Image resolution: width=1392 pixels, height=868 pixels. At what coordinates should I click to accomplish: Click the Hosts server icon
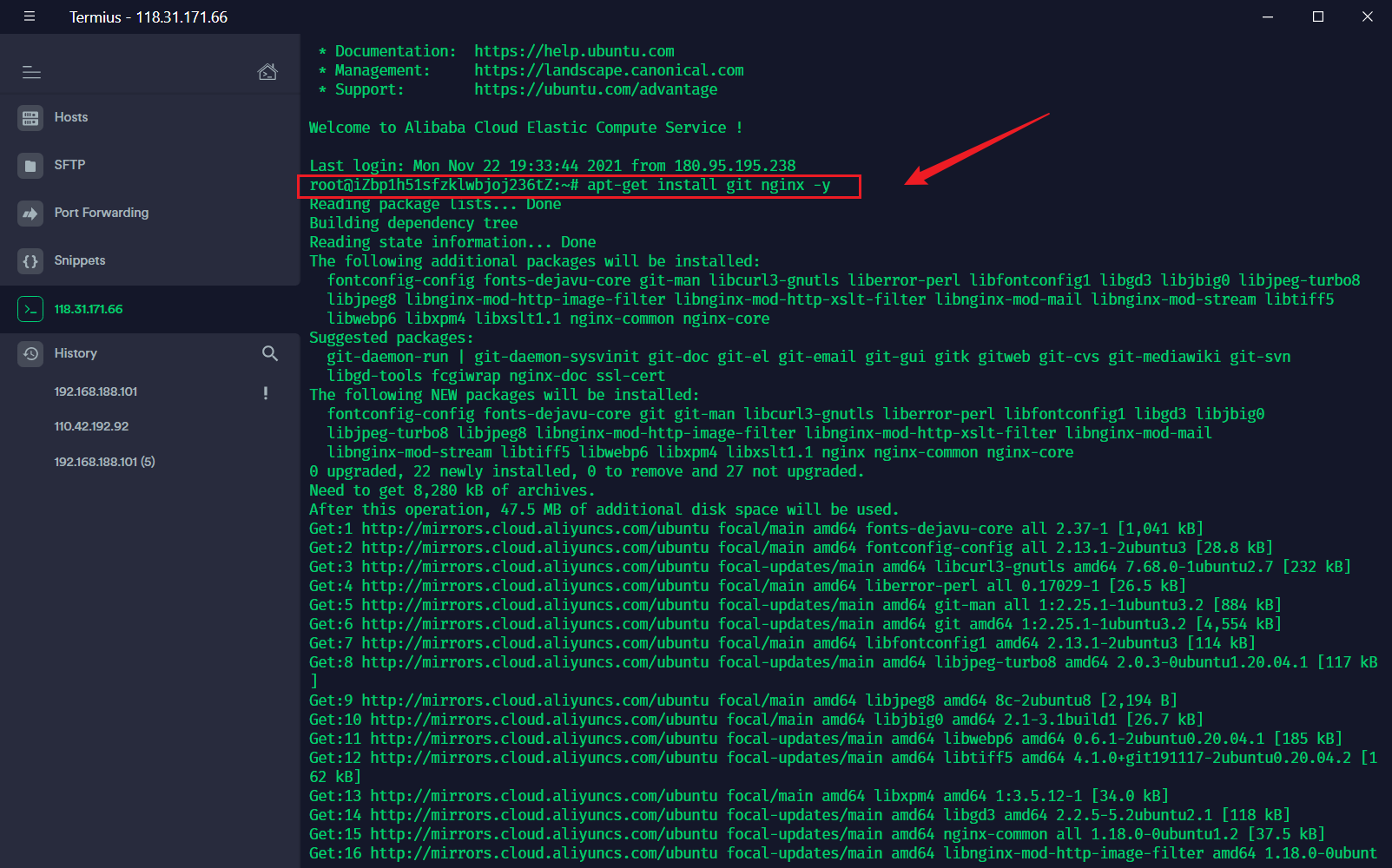pos(30,118)
